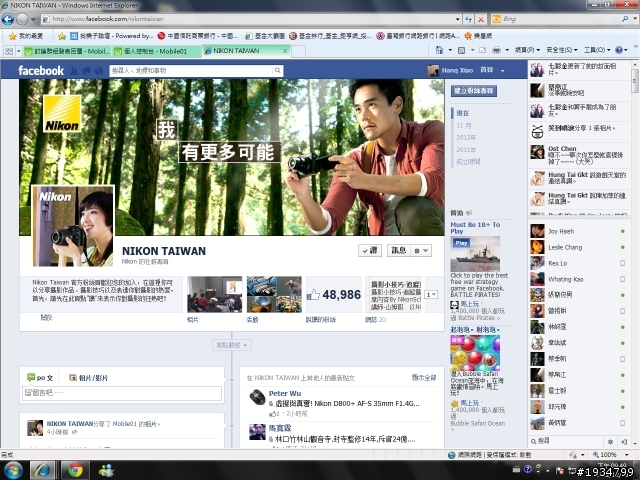Click the Hang Xiao name in the header
The image size is (640, 480).
click(457, 70)
